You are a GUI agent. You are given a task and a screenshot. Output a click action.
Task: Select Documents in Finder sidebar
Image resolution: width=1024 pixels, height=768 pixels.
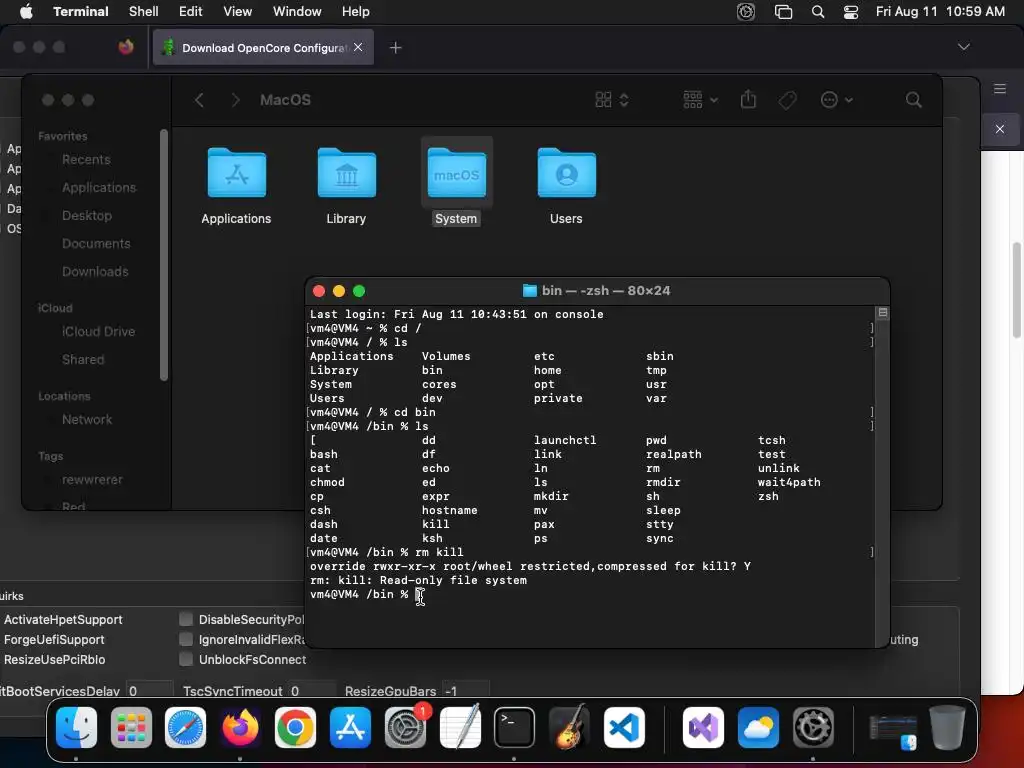point(96,244)
